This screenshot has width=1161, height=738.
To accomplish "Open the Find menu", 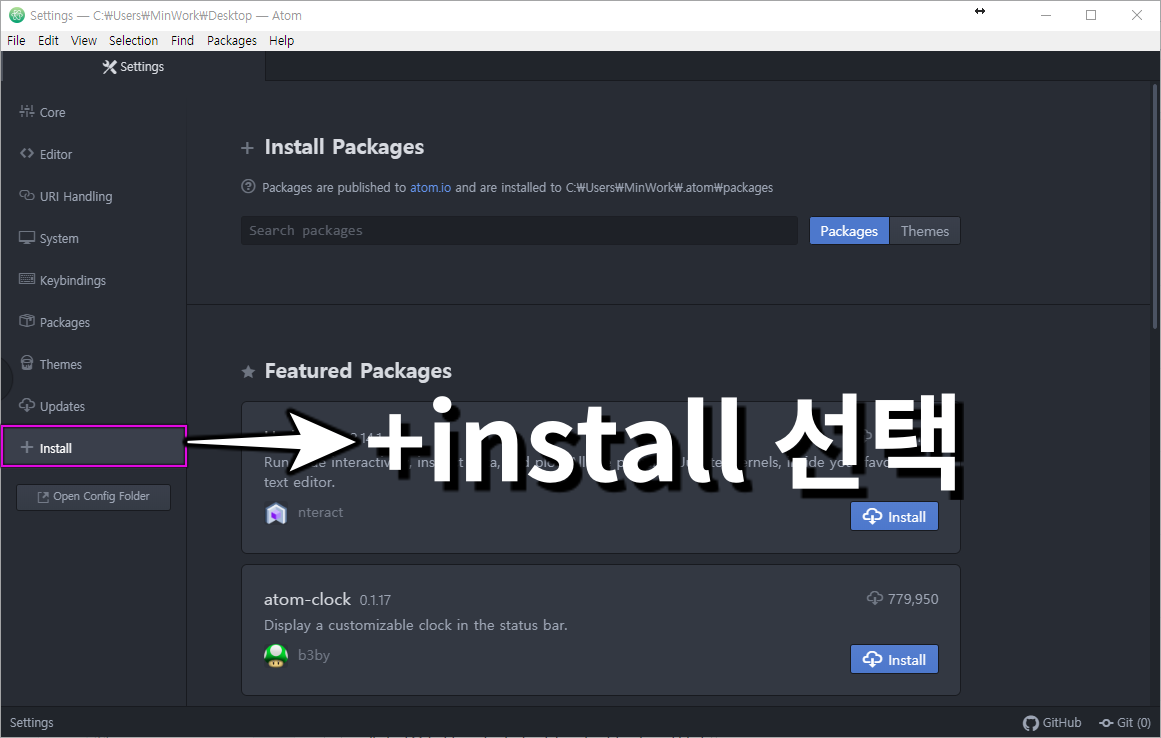I will point(182,41).
